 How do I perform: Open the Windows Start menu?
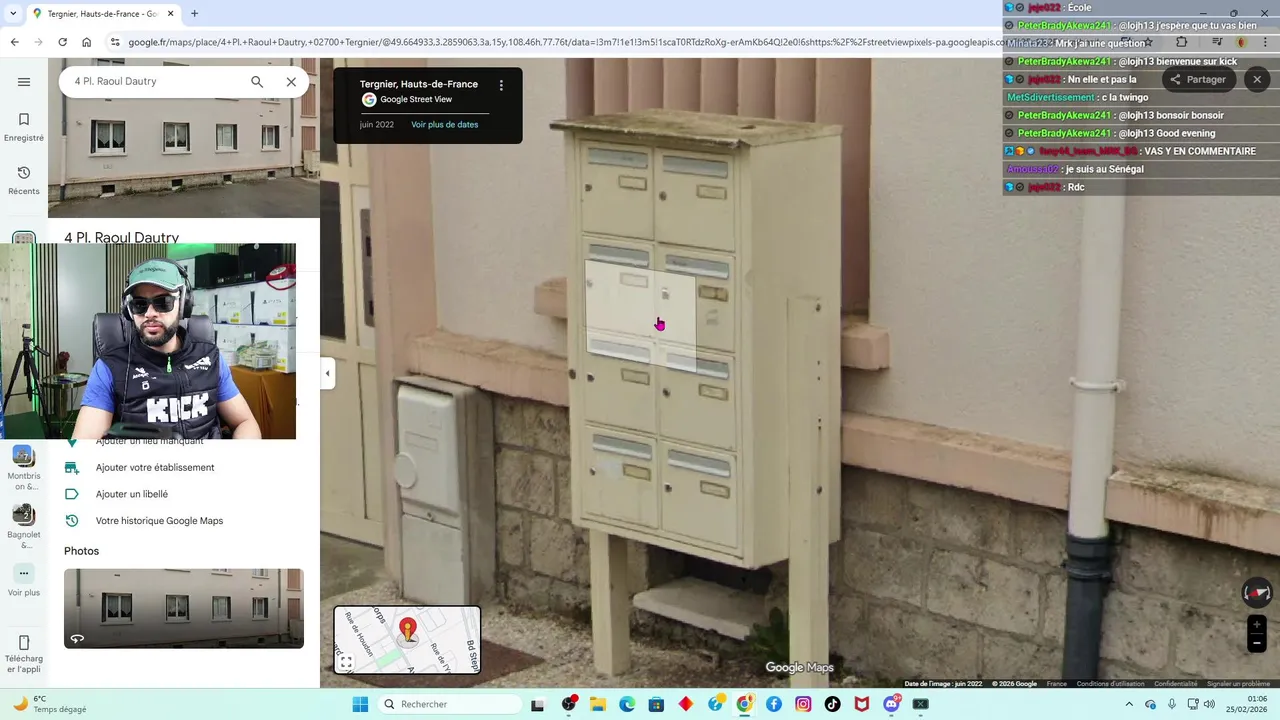pos(360,704)
